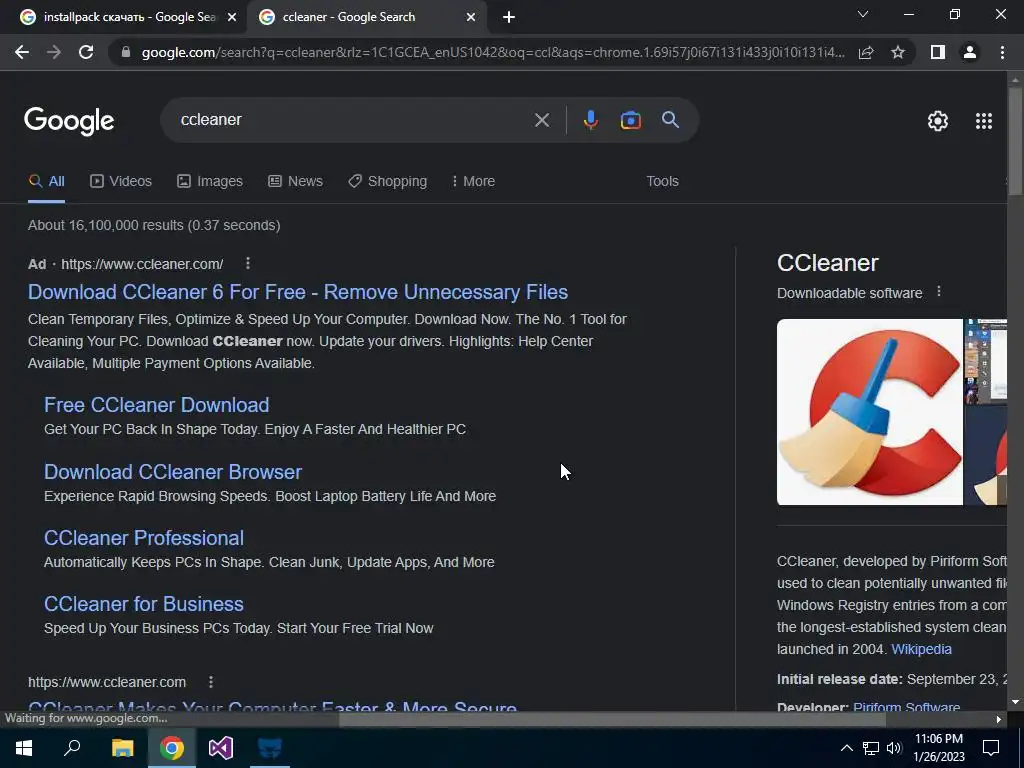Click the Google logo

pos(69,121)
